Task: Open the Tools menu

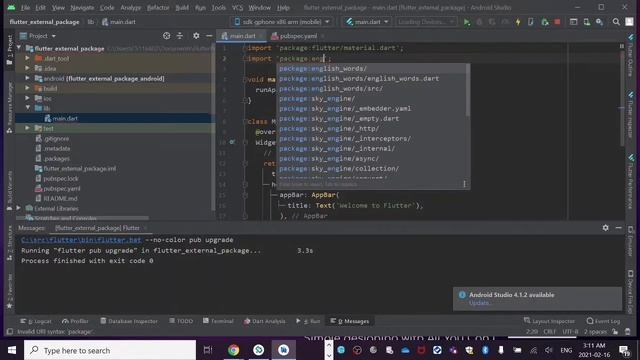Action: tap(218, 7)
